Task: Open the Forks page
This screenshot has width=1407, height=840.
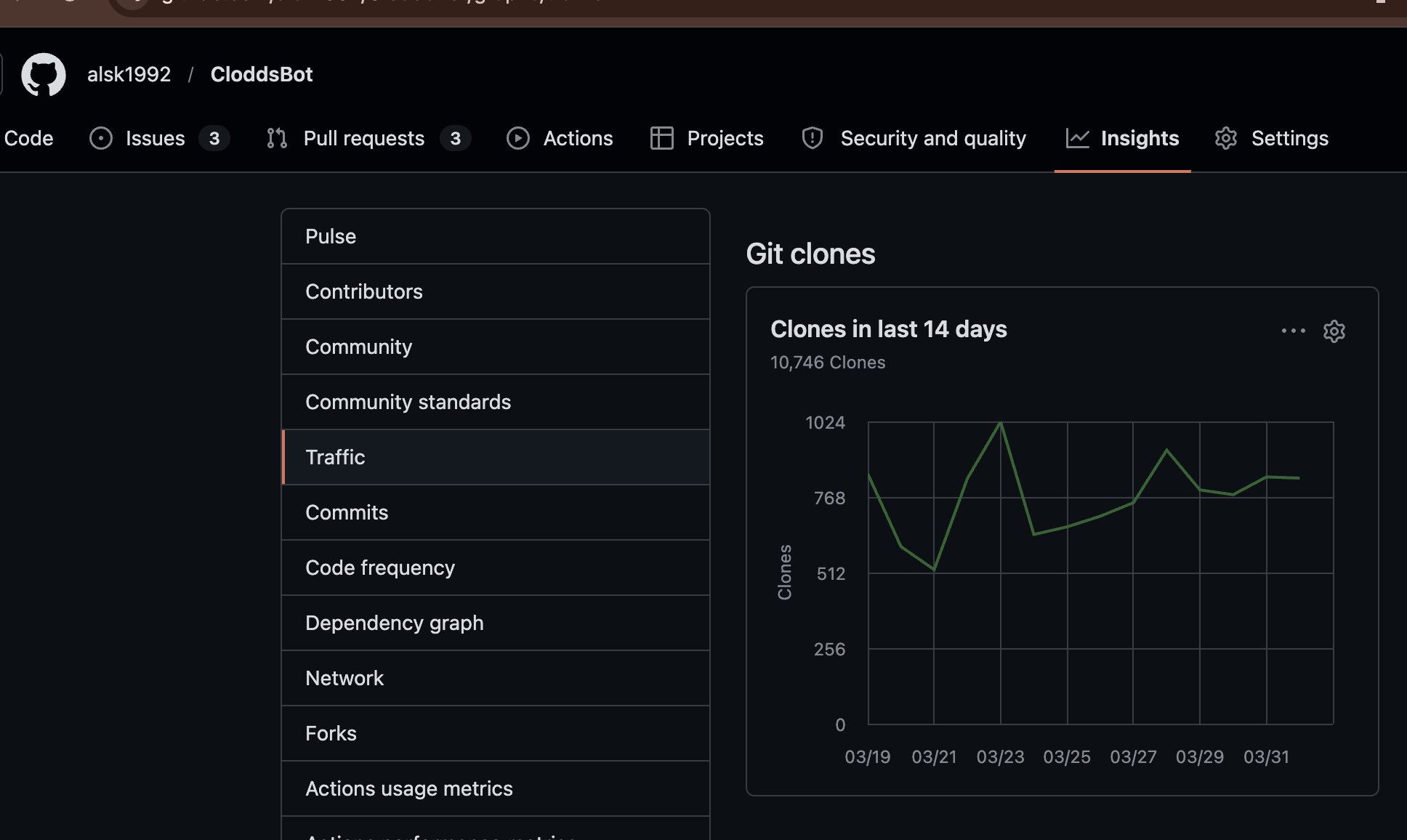Action: coord(331,733)
